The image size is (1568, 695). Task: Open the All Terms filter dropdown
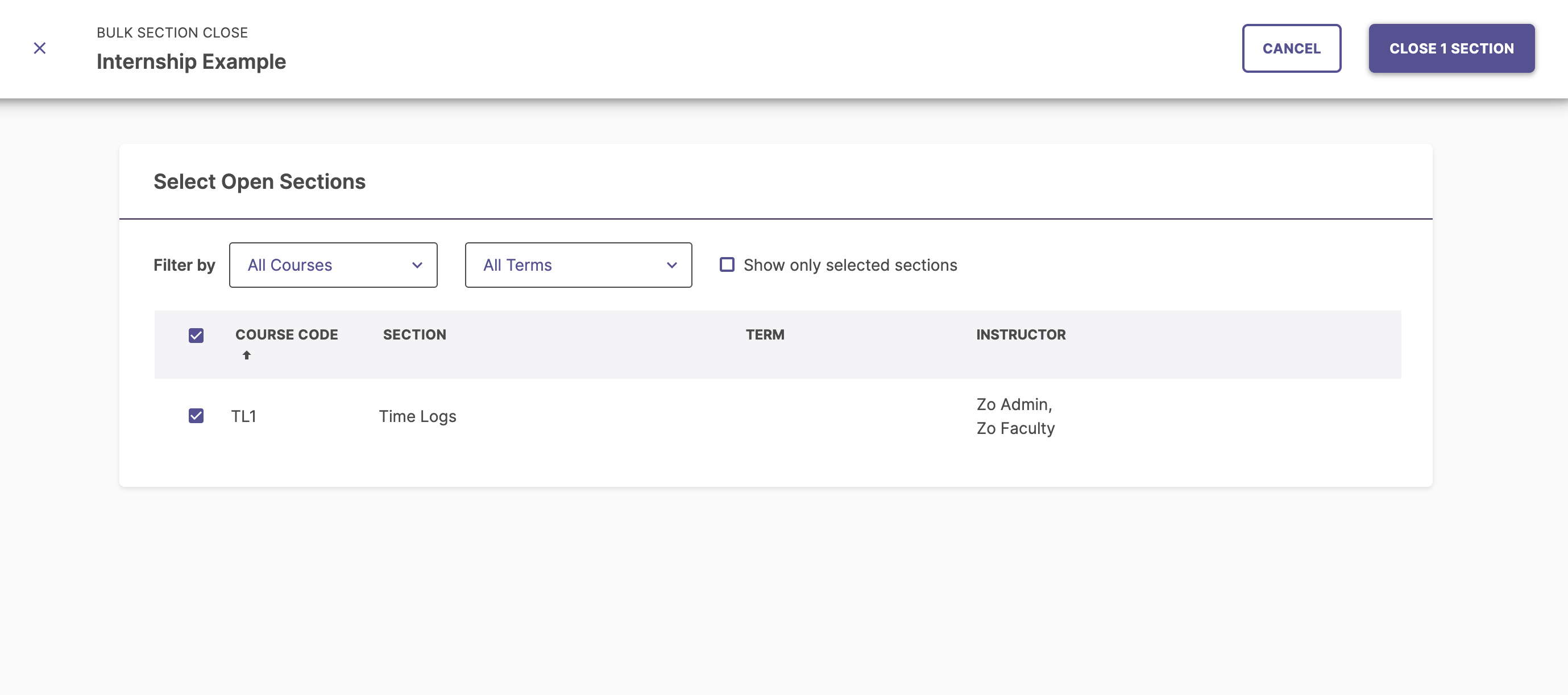coord(578,265)
